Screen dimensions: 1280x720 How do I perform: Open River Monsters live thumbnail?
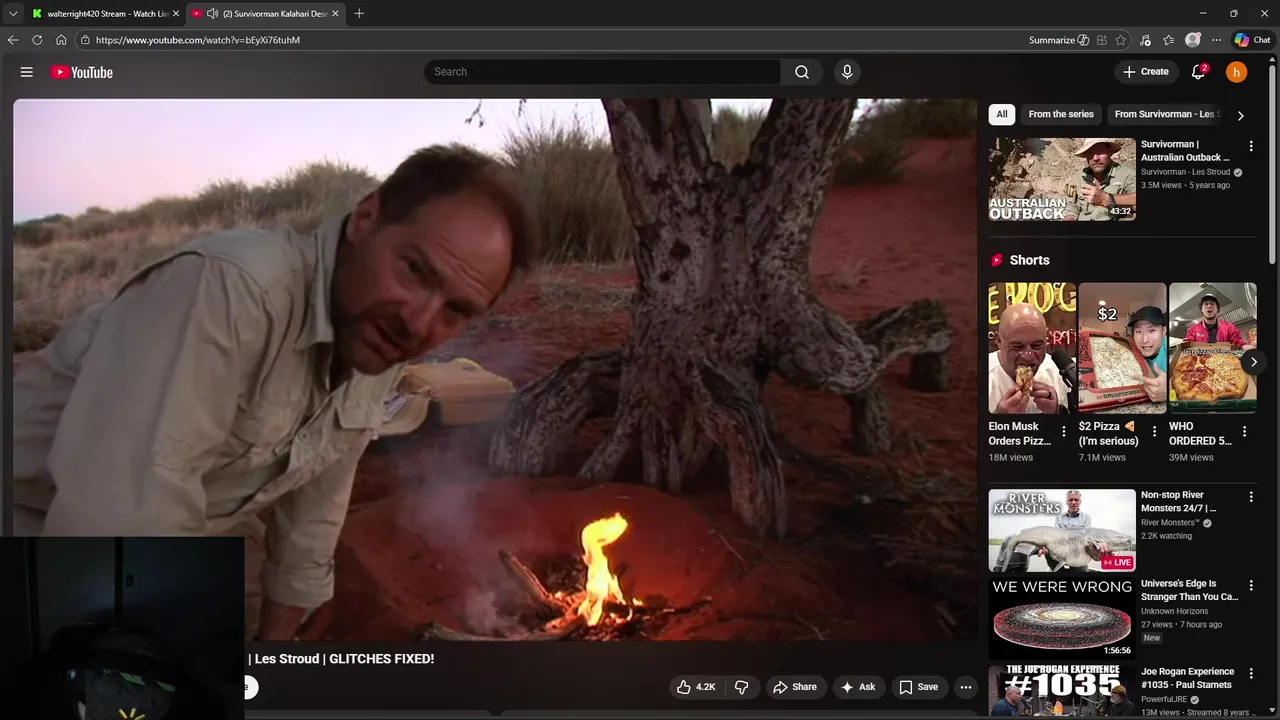(x=1062, y=530)
